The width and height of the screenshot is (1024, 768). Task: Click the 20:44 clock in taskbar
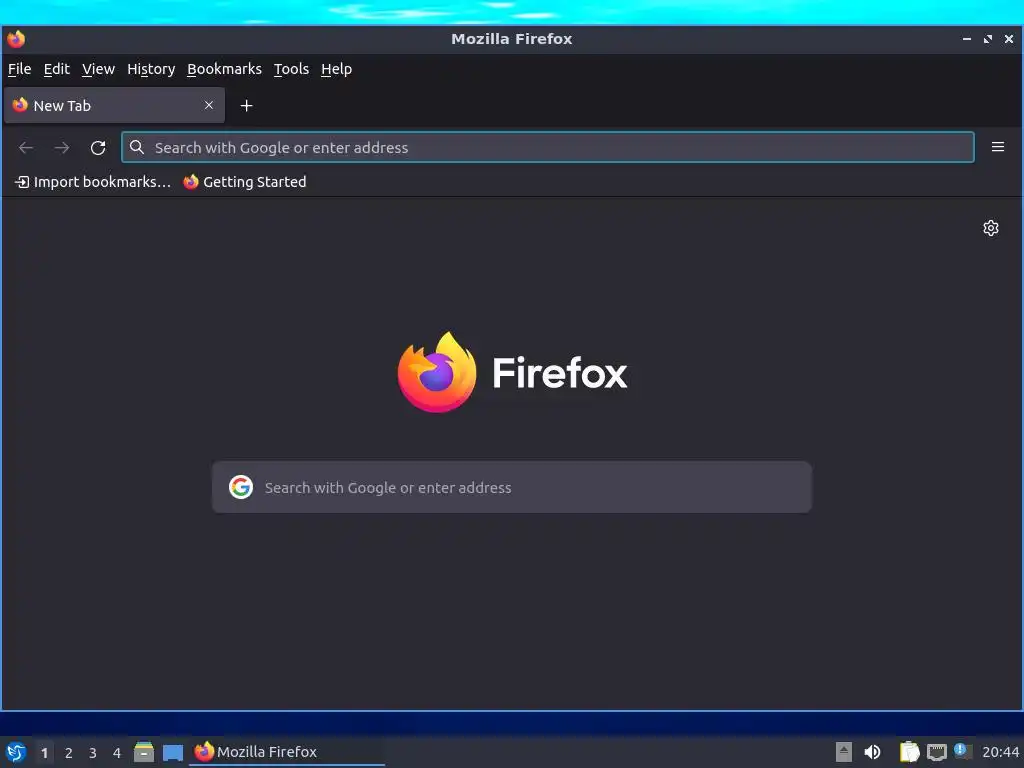point(1000,752)
